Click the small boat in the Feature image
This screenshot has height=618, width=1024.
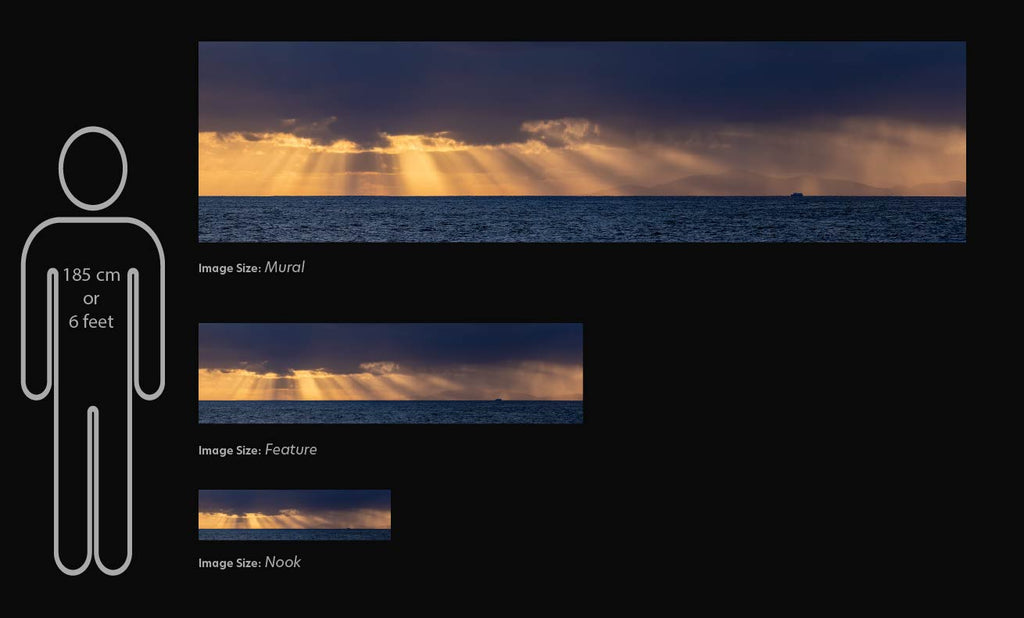498,400
